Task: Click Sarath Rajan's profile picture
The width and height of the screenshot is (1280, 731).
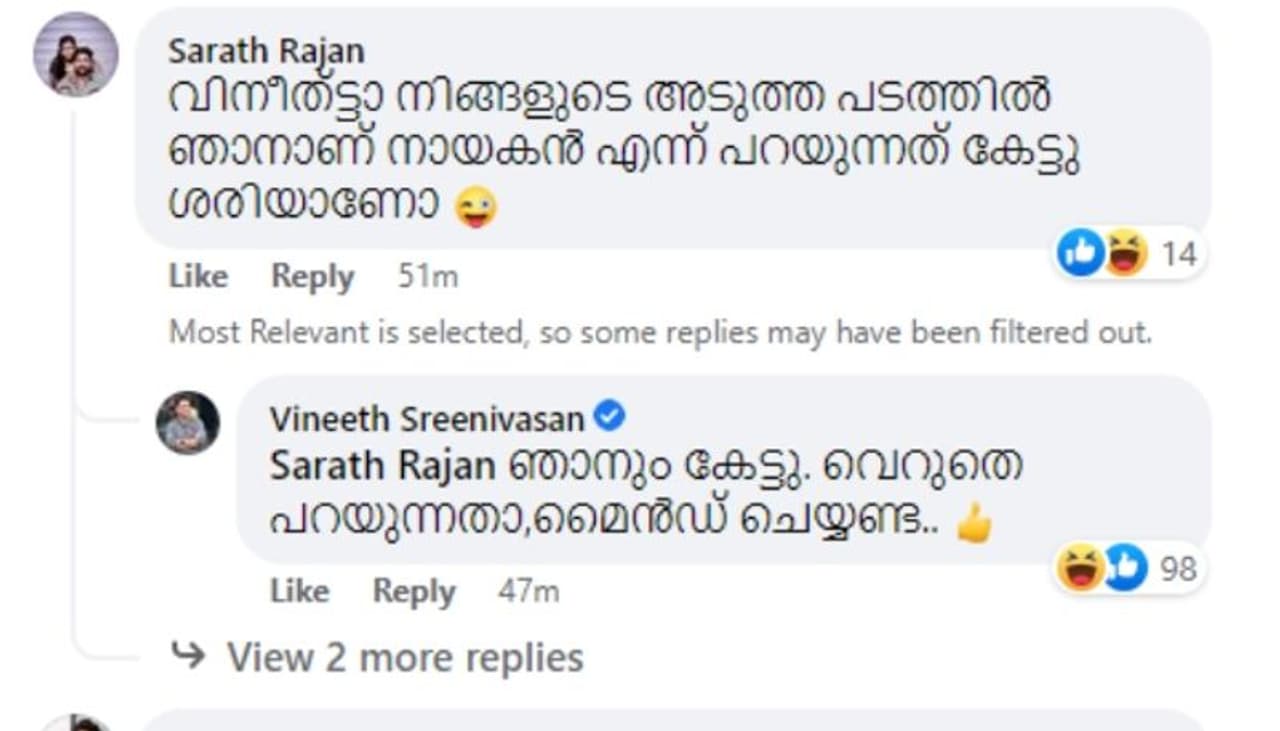Action: (x=76, y=55)
